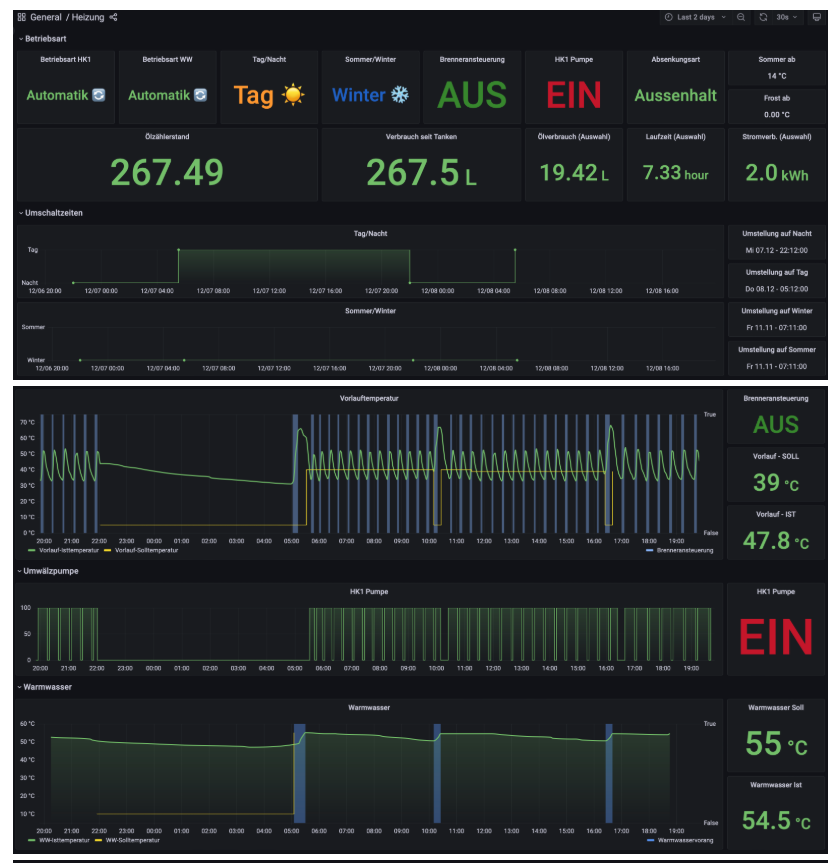
Task: Switch to TV kiosk view mode
Action: point(817,17)
